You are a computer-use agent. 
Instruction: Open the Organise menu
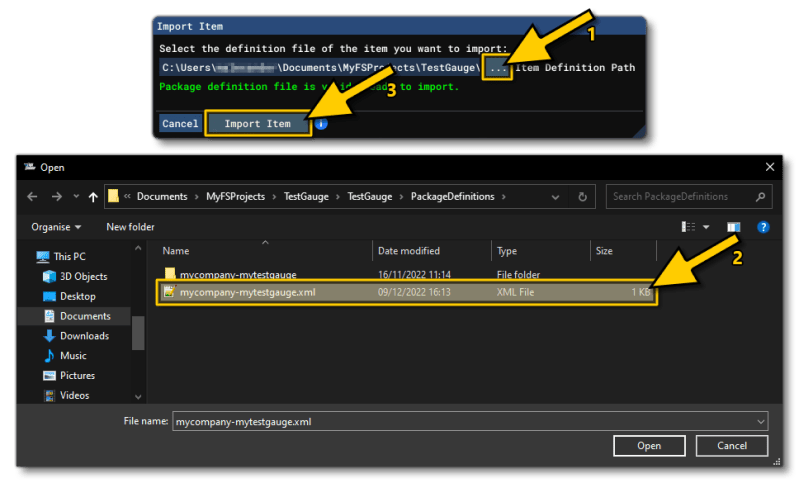(56, 227)
